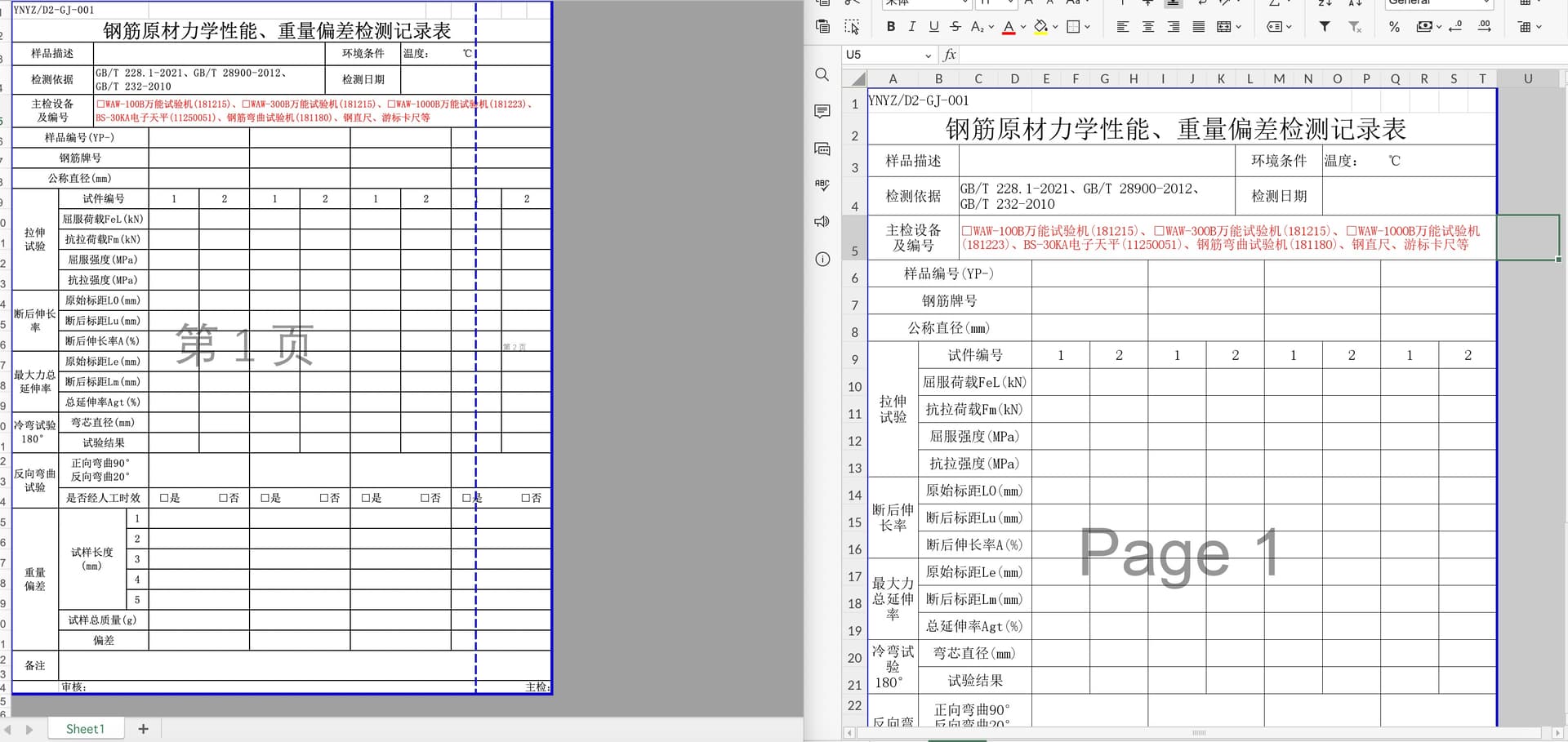1568x742 pixels.
Task: Click '是否经人工时效' in left preview
Action: (103, 498)
